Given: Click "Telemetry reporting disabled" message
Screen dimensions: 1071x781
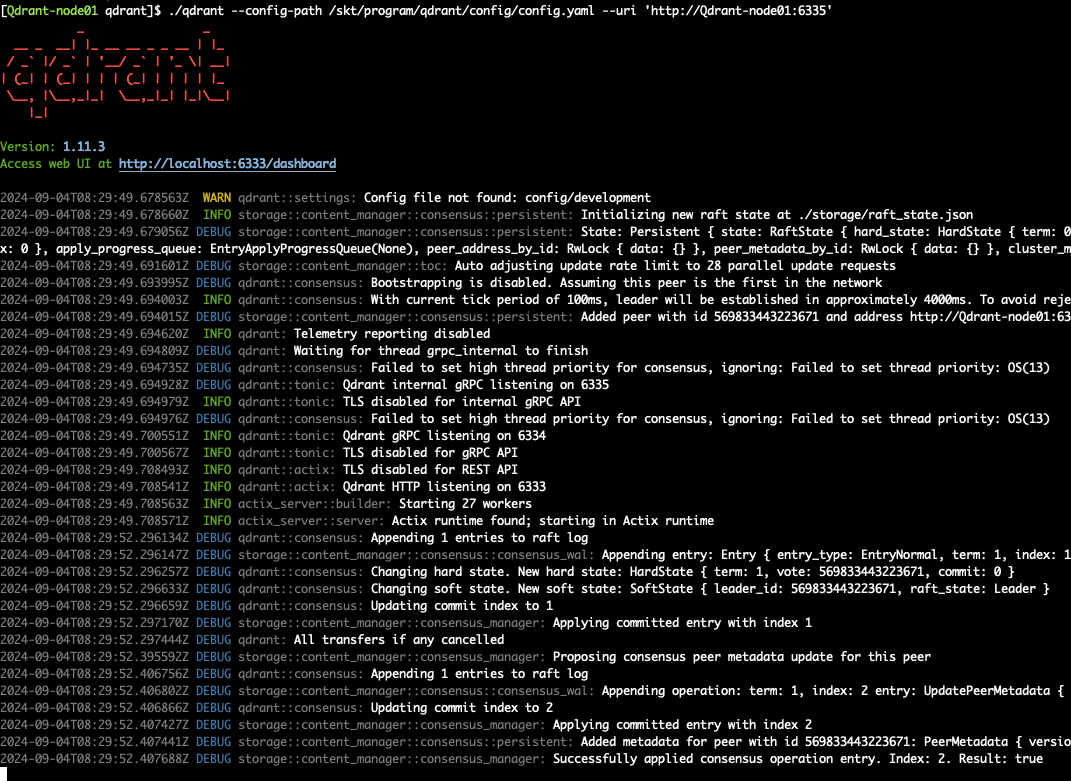Looking at the screenshot, I should [391, 334].
